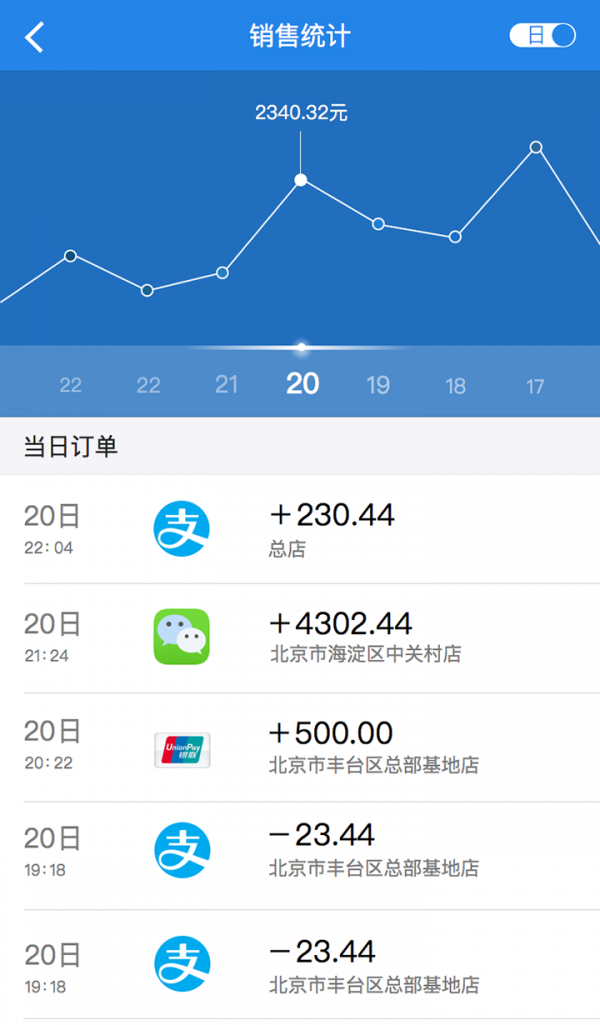Select the peak chart point above date 17
This screenshot has height=1025, width=600.
pos(536,147)
